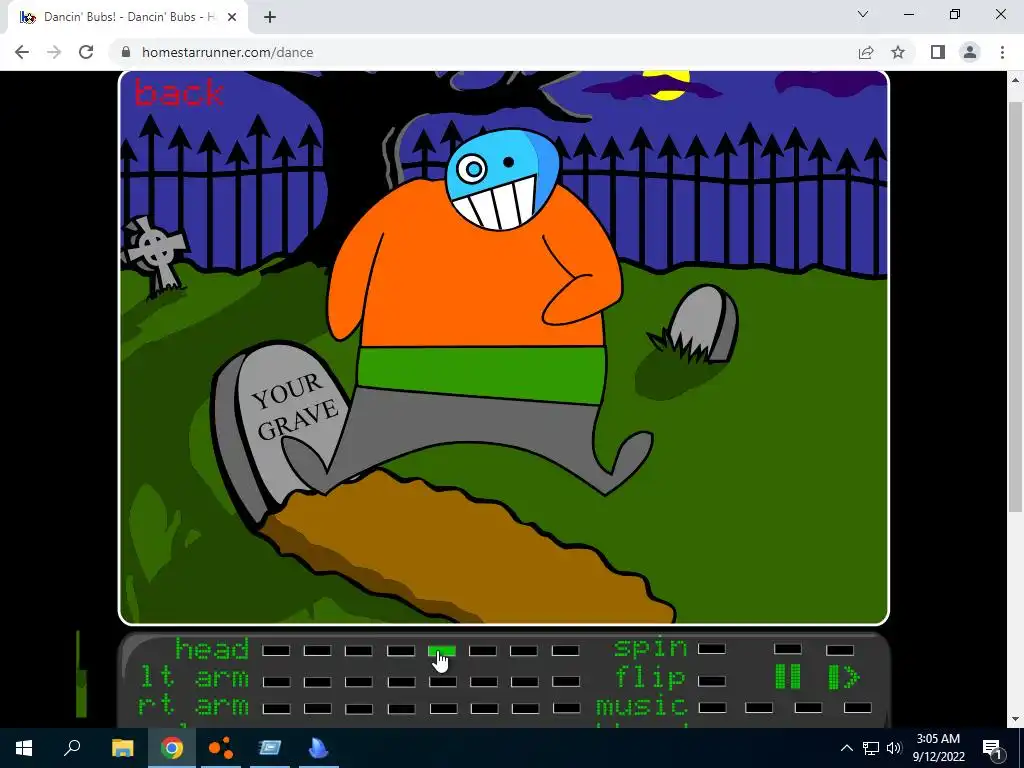Go back using browser back arrow
The width and height of the screenshot is (1024, 768).
tap(22, 52)
